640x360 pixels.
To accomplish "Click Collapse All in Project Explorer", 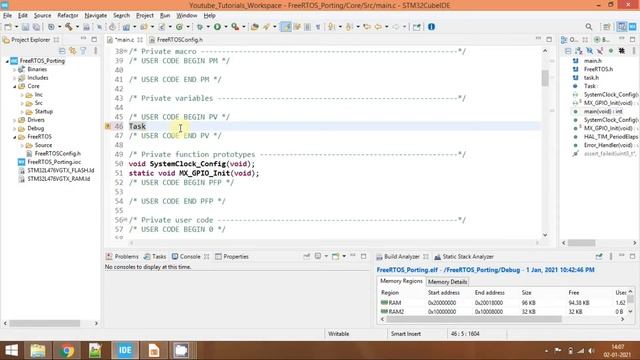I will (62, 51).
